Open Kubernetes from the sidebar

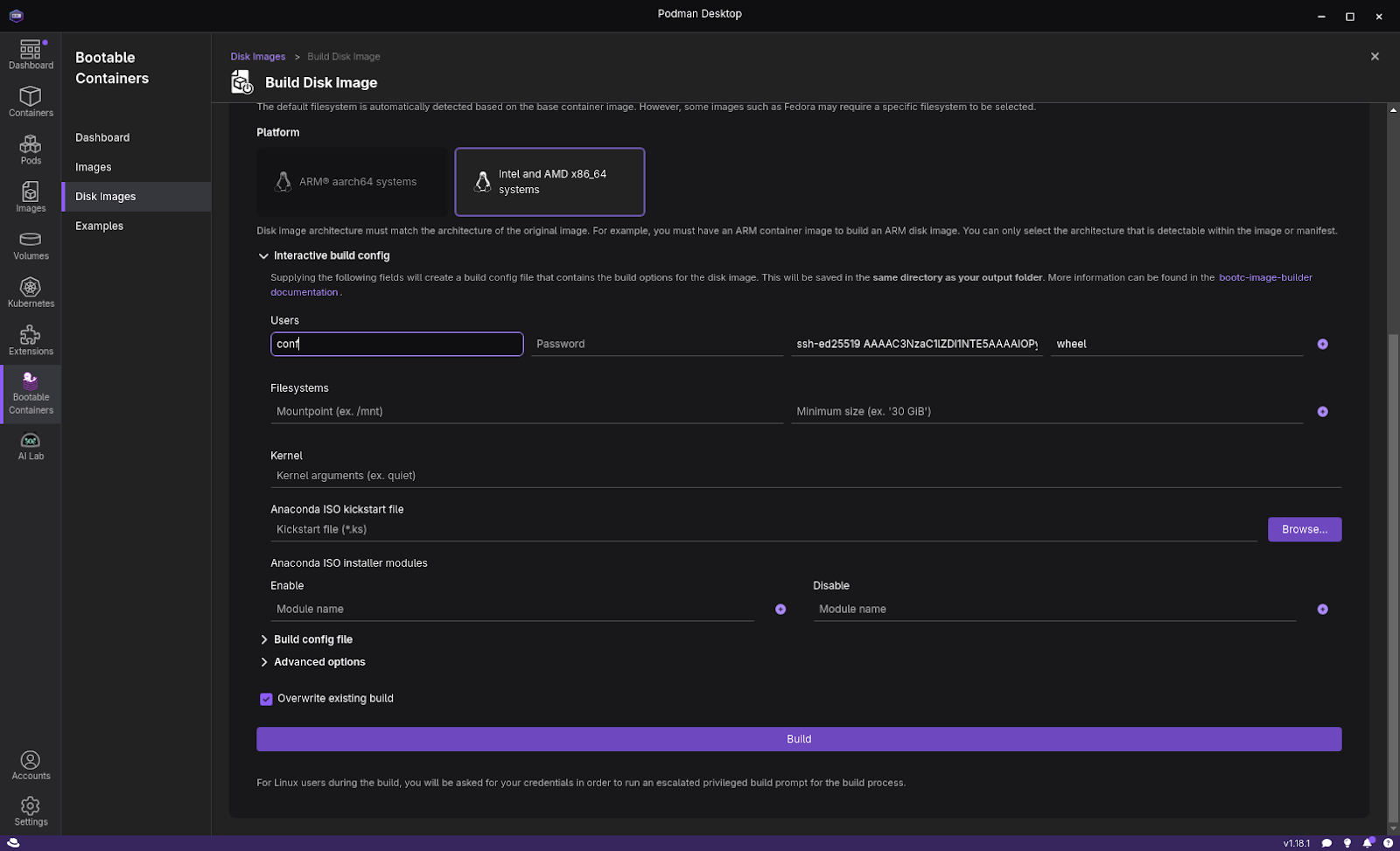[x=31, y=292]
